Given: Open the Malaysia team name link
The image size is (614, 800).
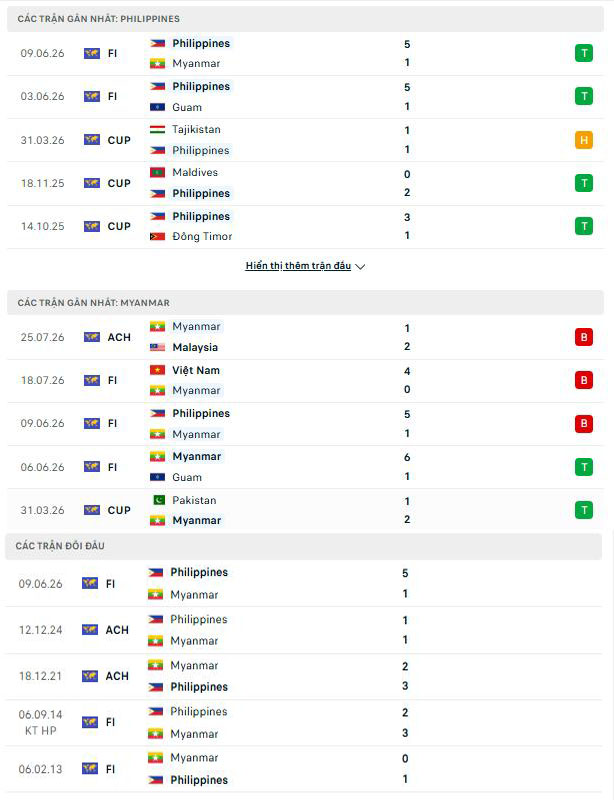Looking at the screenshot, I should pos(195,347).
